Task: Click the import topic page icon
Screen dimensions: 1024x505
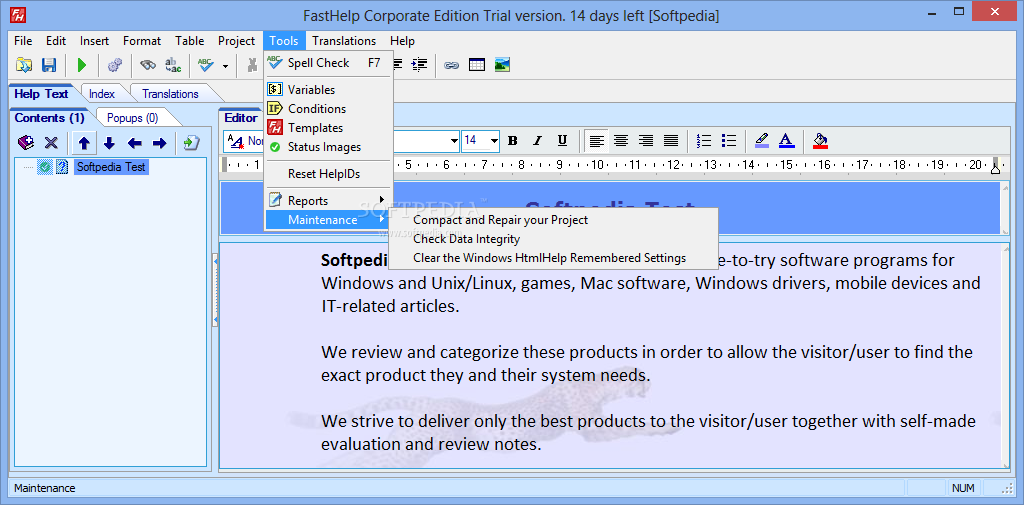Action: coord(191,143)
